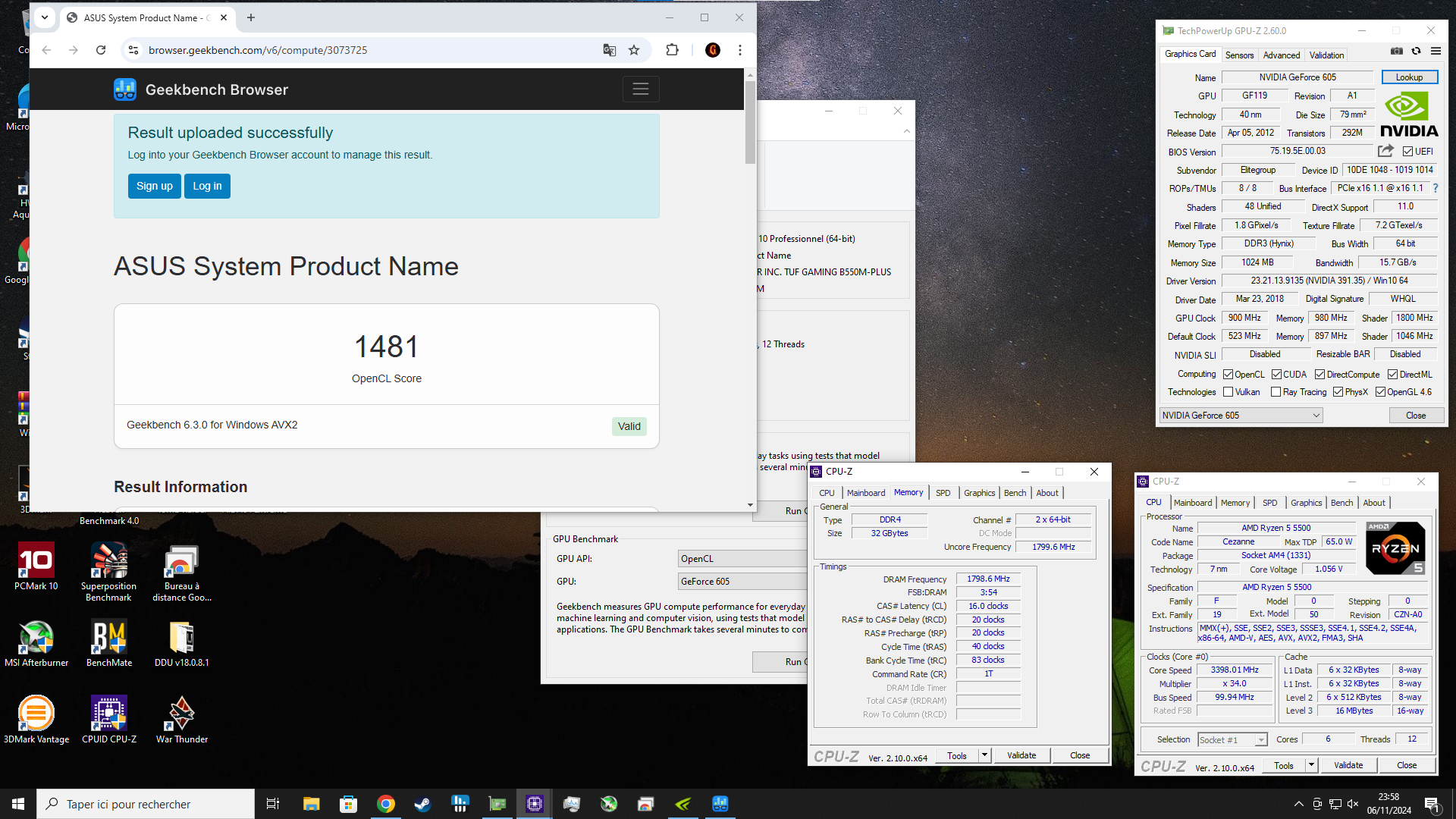
Task: Open the Superposition Benchmark desktop icon
Action: point(108,572)
